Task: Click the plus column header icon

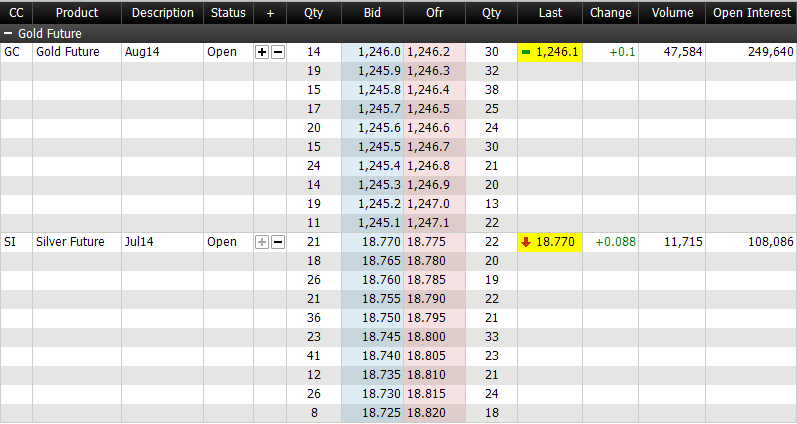Action: coord(270,13)
